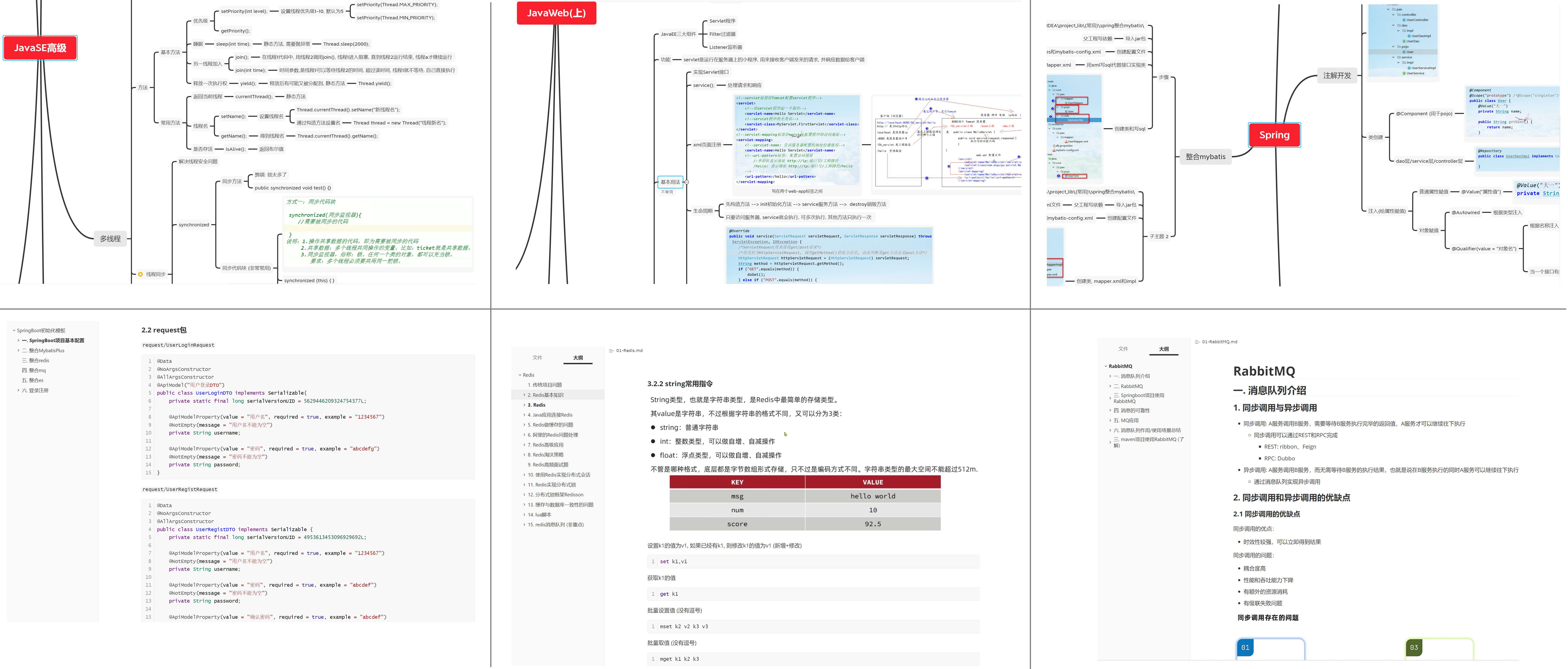The image size is (1568, 669).
Task: Click the file icon before 01-RabbitMQ.md
Action: tap(1197, 342)
